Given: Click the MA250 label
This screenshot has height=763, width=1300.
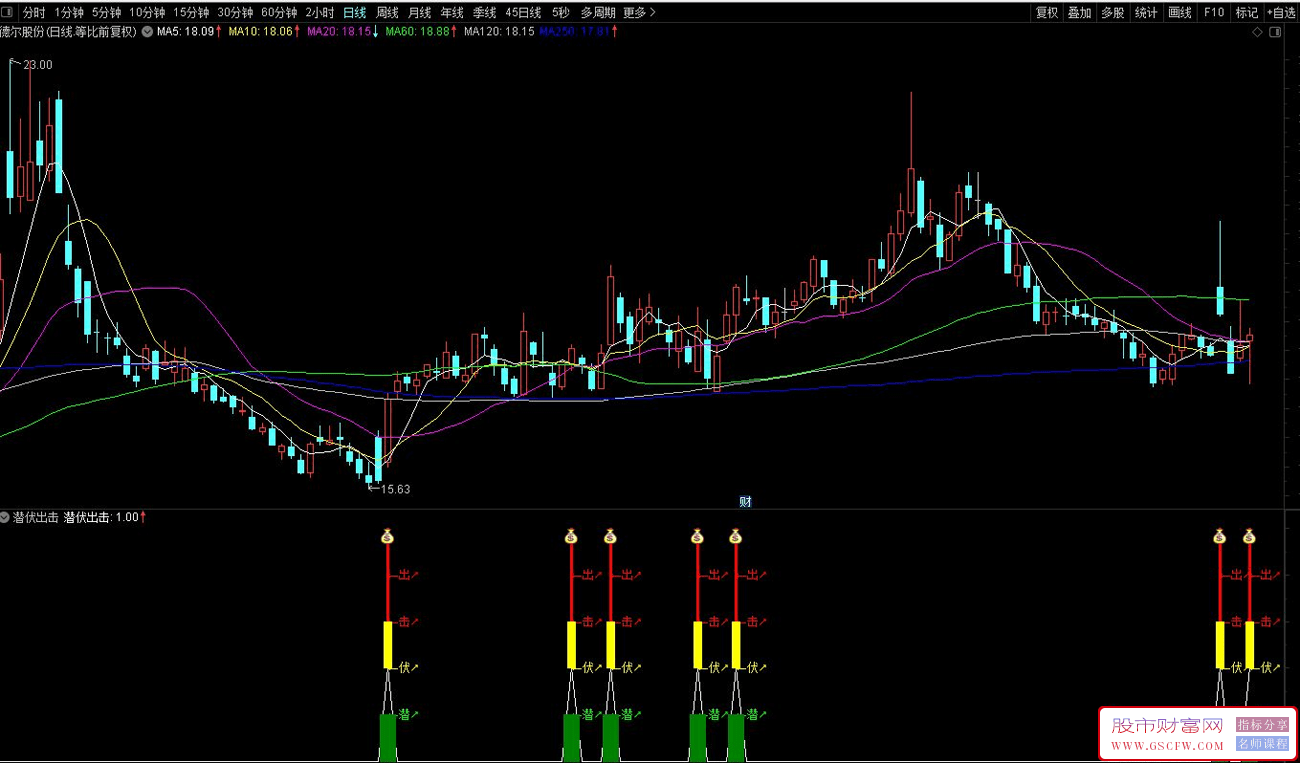Looking at the screenshot, I should click(x=576, y=32).
